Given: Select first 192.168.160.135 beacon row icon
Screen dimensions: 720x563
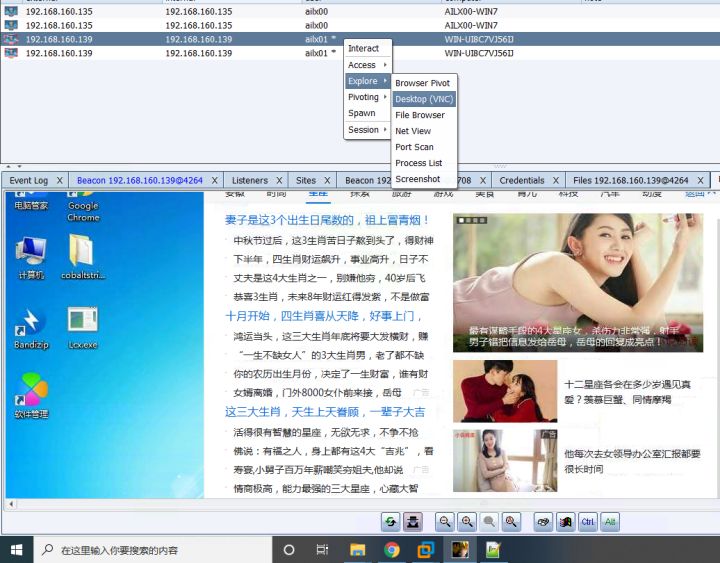Looking at the screenshot, I should (11, 11).
